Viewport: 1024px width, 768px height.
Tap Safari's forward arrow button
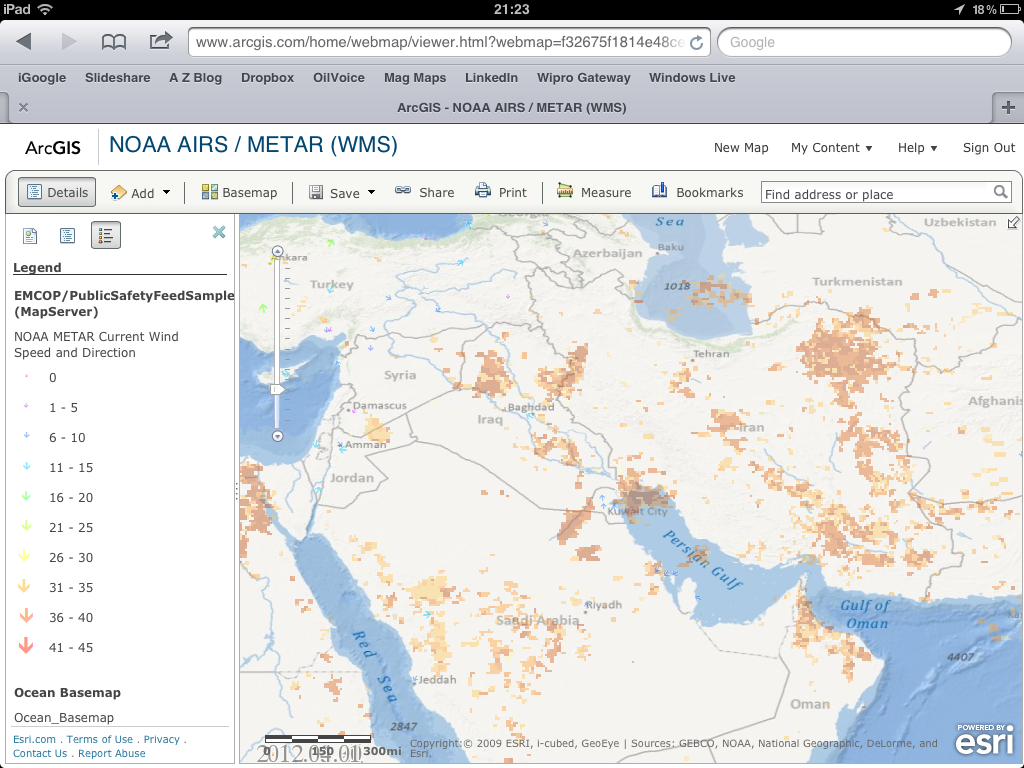[x=68, y=42]
